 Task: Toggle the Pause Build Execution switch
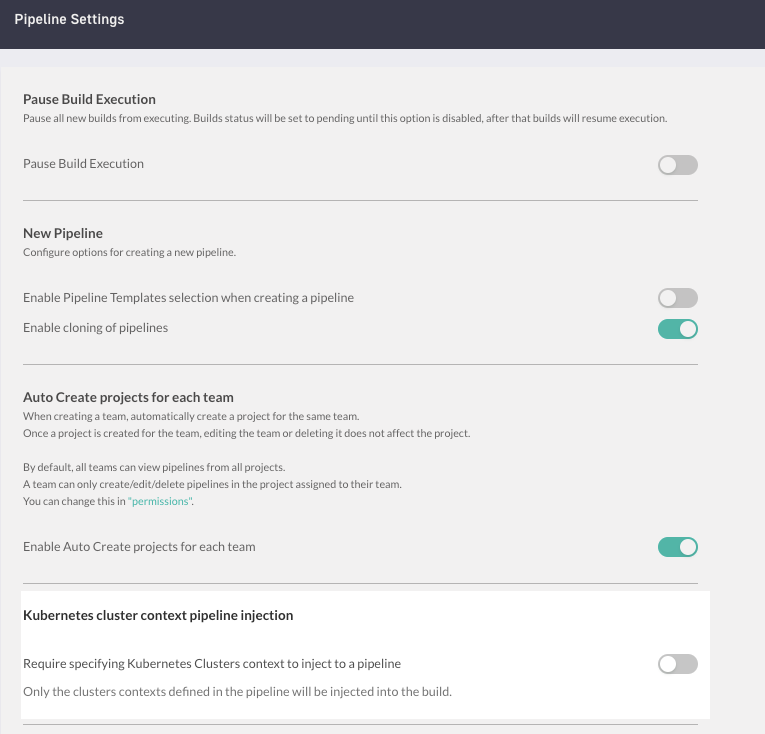pos(677,165)
